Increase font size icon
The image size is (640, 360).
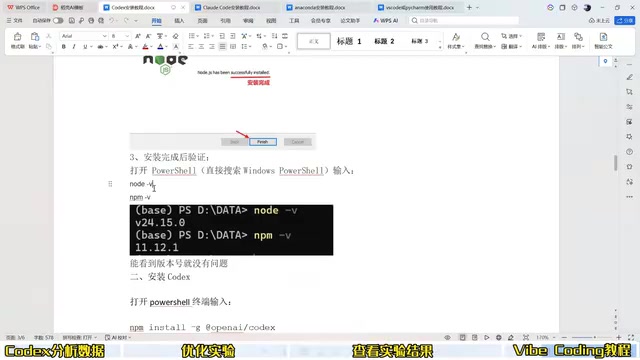[138, 36]
